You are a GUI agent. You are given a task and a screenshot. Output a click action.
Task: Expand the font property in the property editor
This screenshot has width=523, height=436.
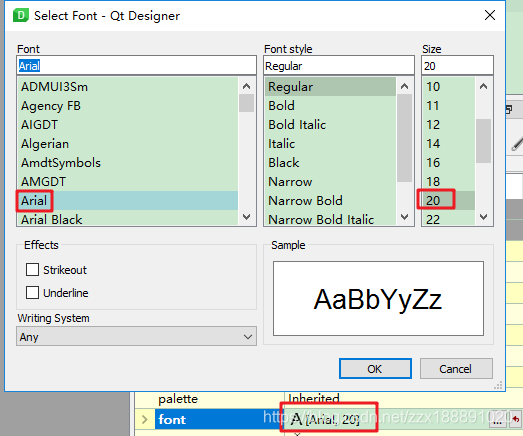coord(144,419)
